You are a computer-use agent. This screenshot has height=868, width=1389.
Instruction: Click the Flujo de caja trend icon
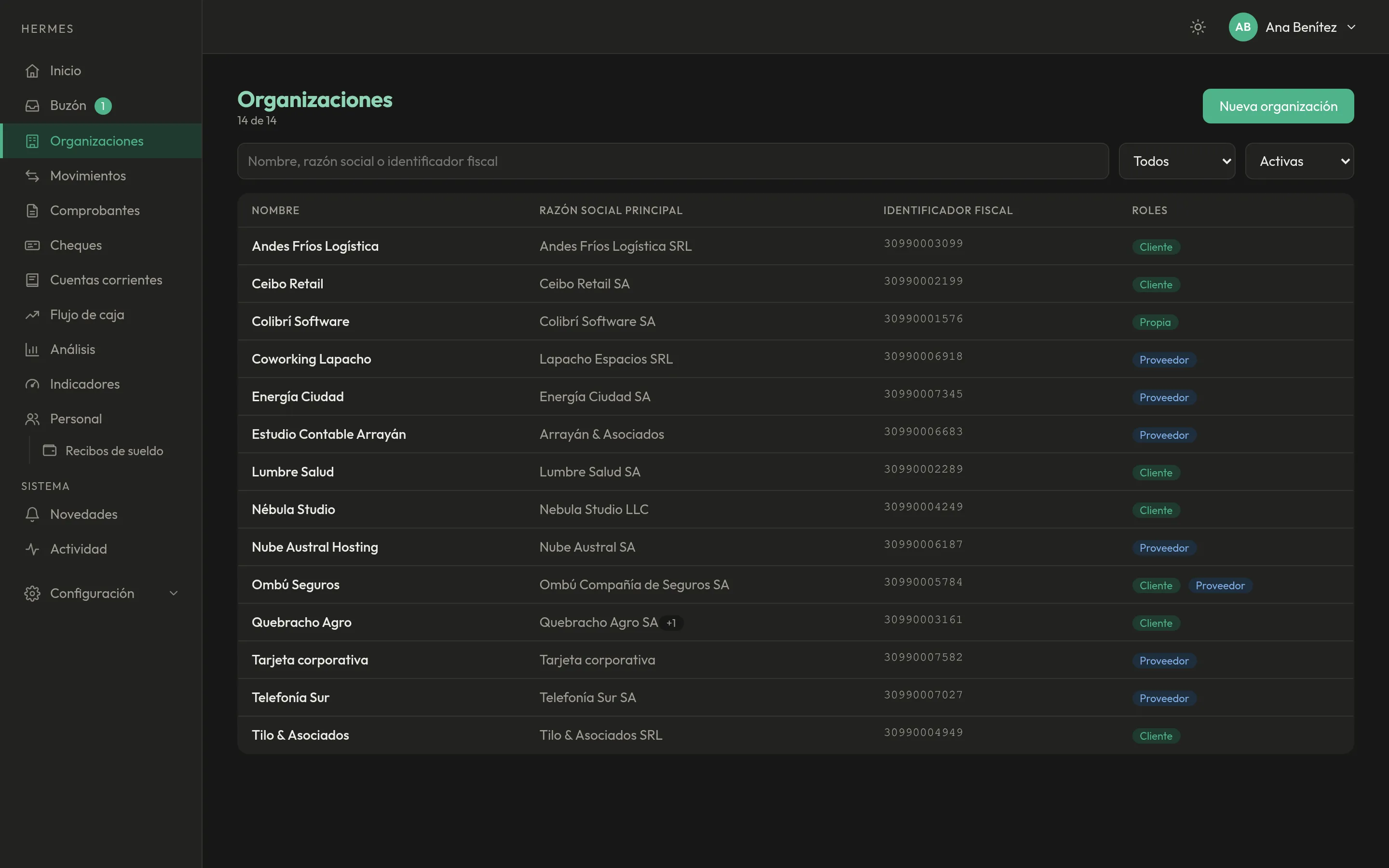click(32, 314)
